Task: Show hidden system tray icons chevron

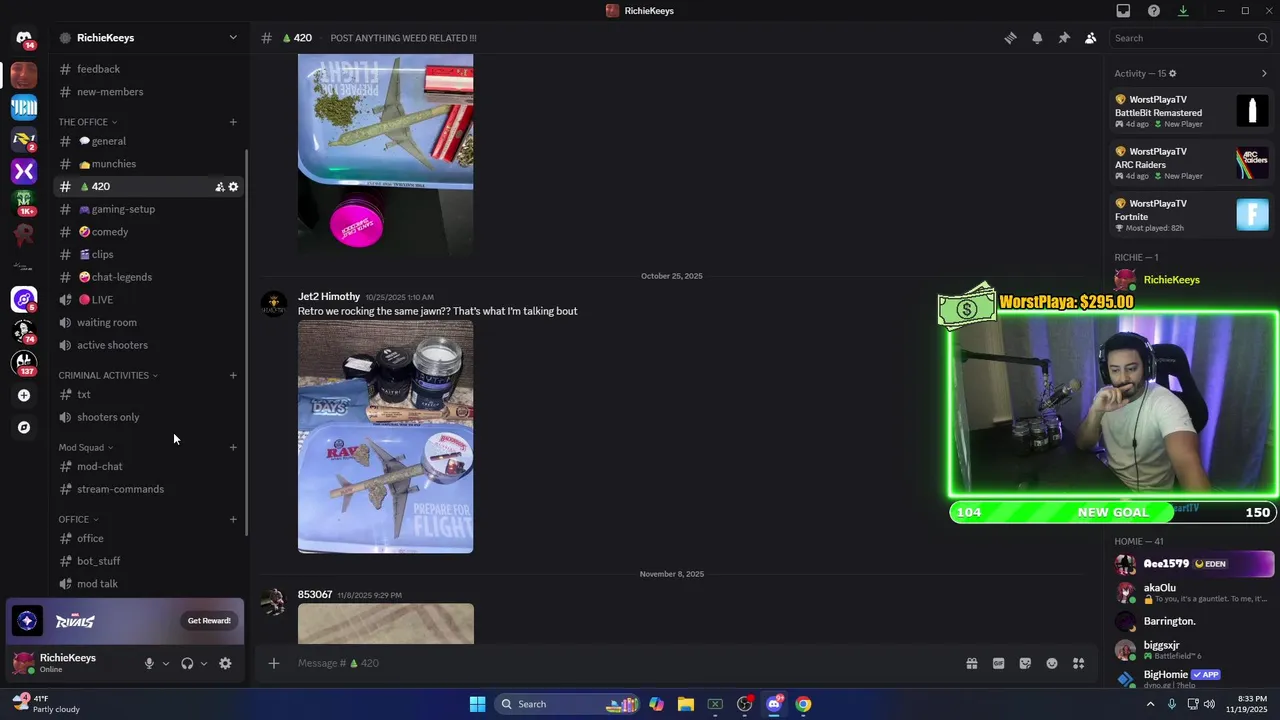Action: click(x=1150, y=704)
